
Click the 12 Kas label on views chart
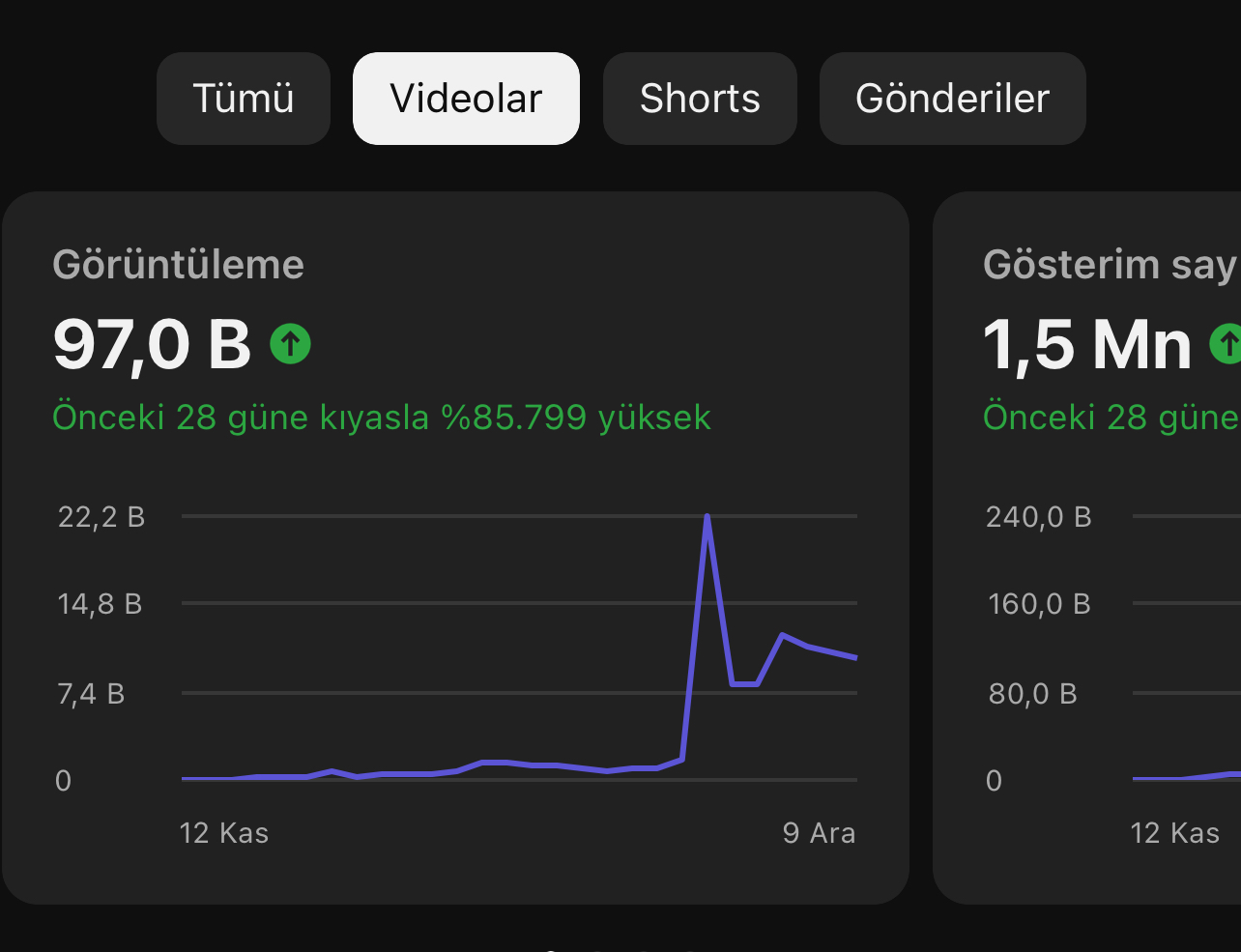[x=224, y=833]
